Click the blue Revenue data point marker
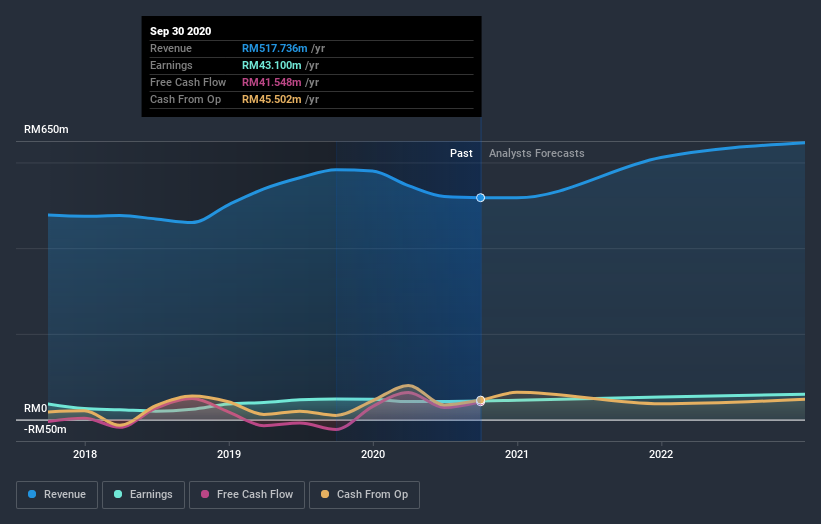 click(x=480, y=197)
